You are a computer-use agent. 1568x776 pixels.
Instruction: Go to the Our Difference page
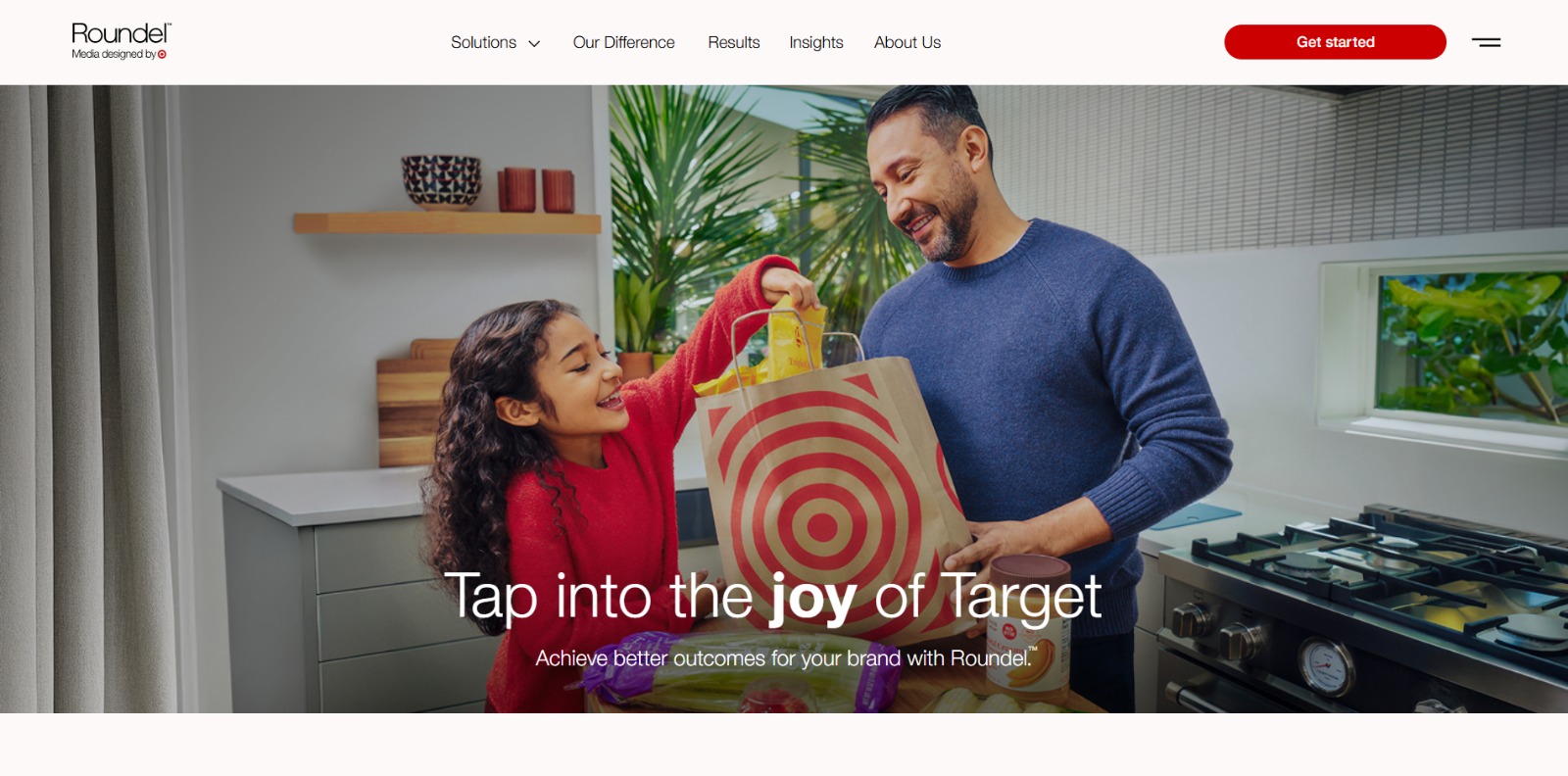coord(623,42)
